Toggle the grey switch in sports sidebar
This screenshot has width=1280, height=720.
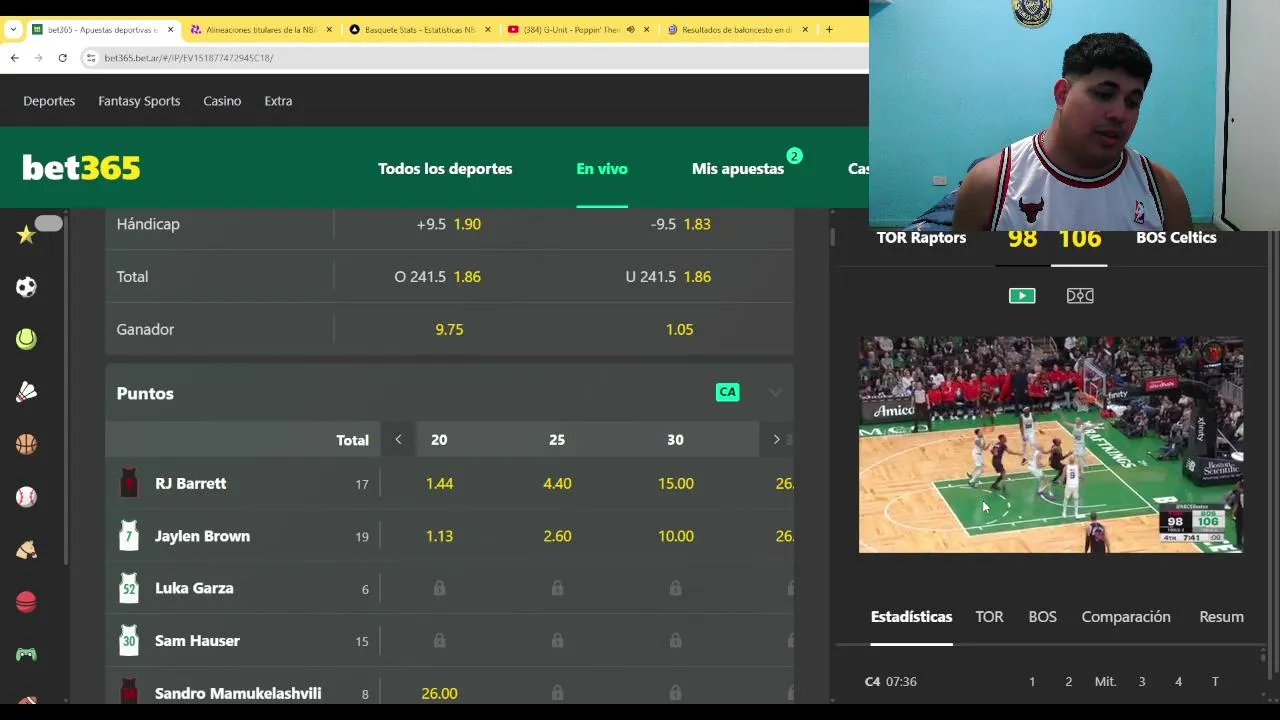click(48, 223)
